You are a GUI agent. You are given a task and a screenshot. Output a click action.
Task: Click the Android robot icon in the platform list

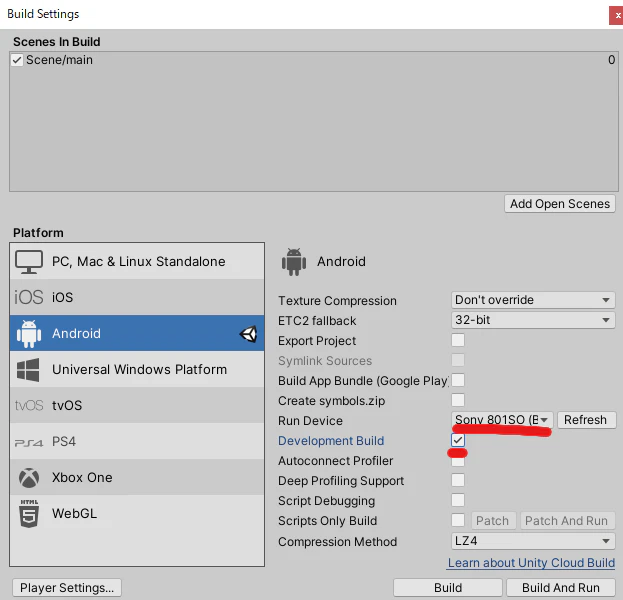(x=29, y=333)
